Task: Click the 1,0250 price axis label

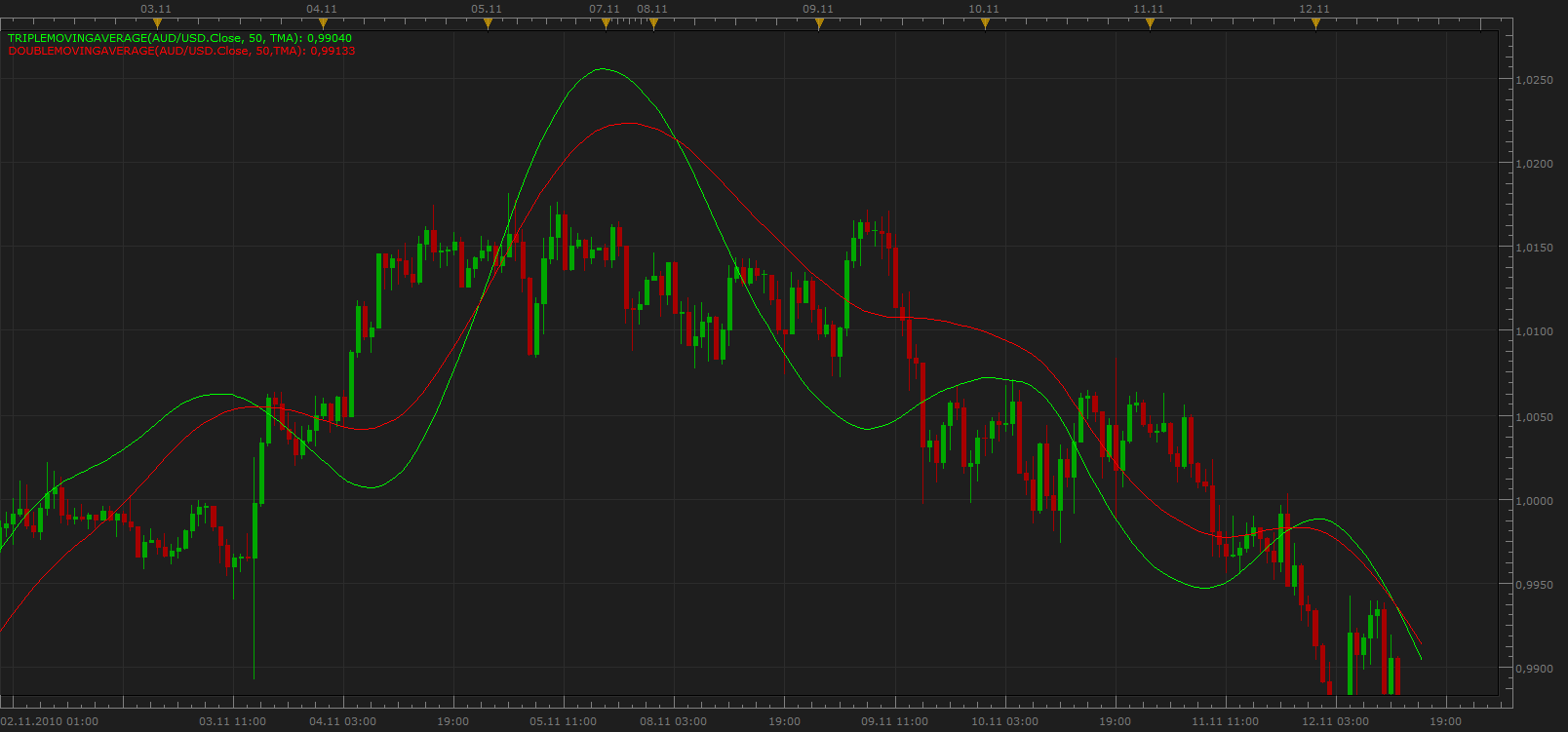Action: [x=1534, y=80]
